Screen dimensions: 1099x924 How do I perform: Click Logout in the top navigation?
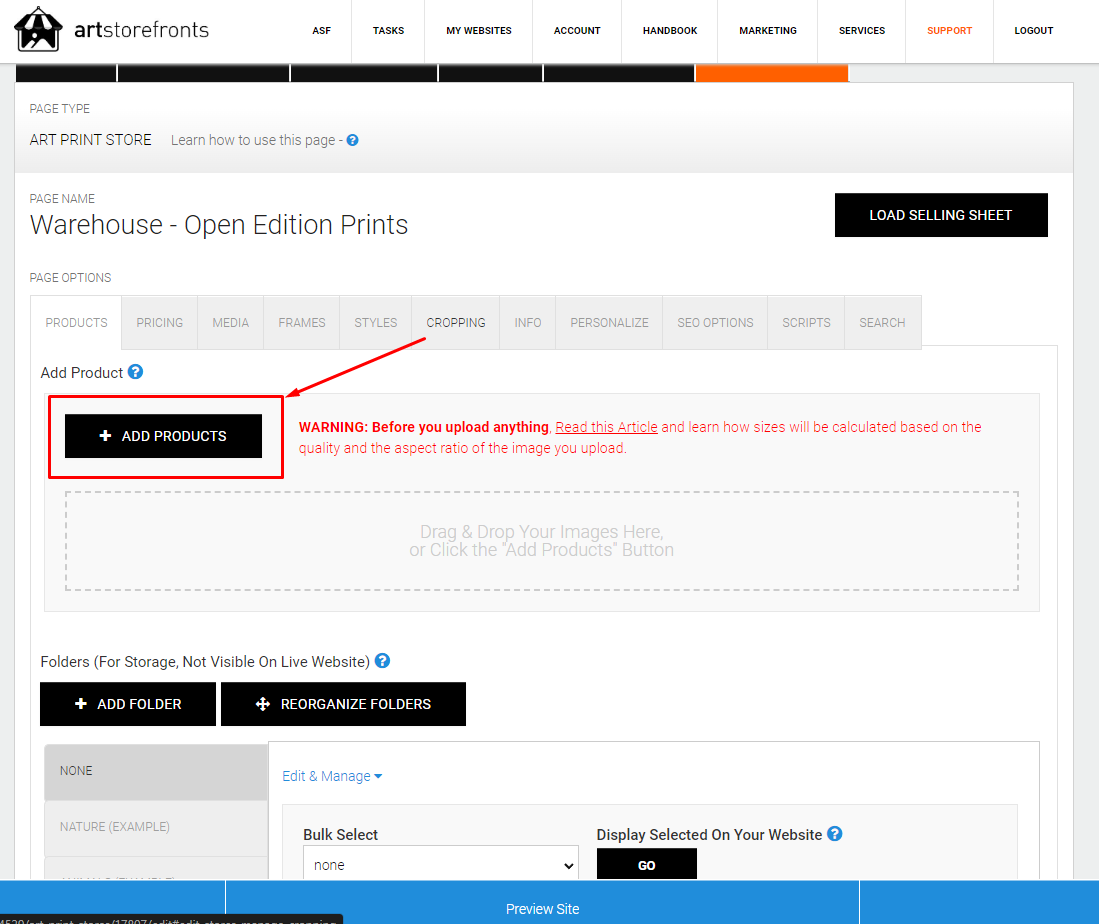point(1033,31)
